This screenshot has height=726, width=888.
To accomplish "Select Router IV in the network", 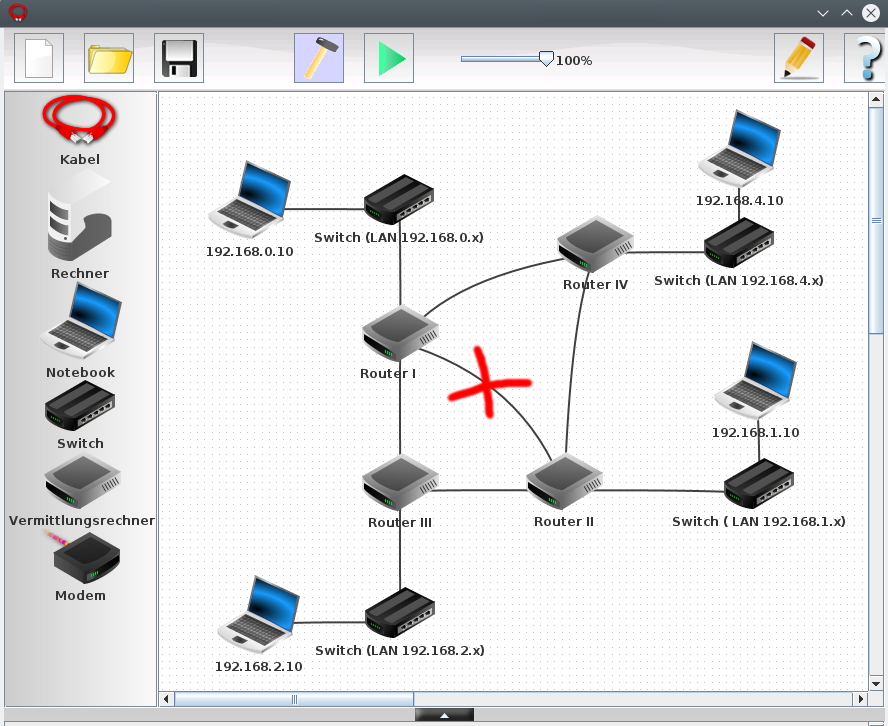I will coord(595,245).
